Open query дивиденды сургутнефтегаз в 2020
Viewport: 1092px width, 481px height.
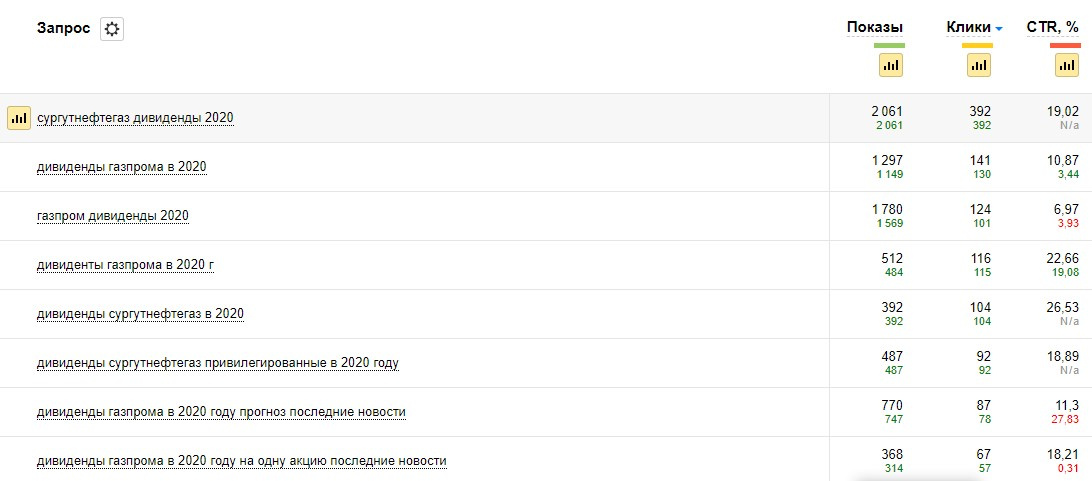click(140, 314)
